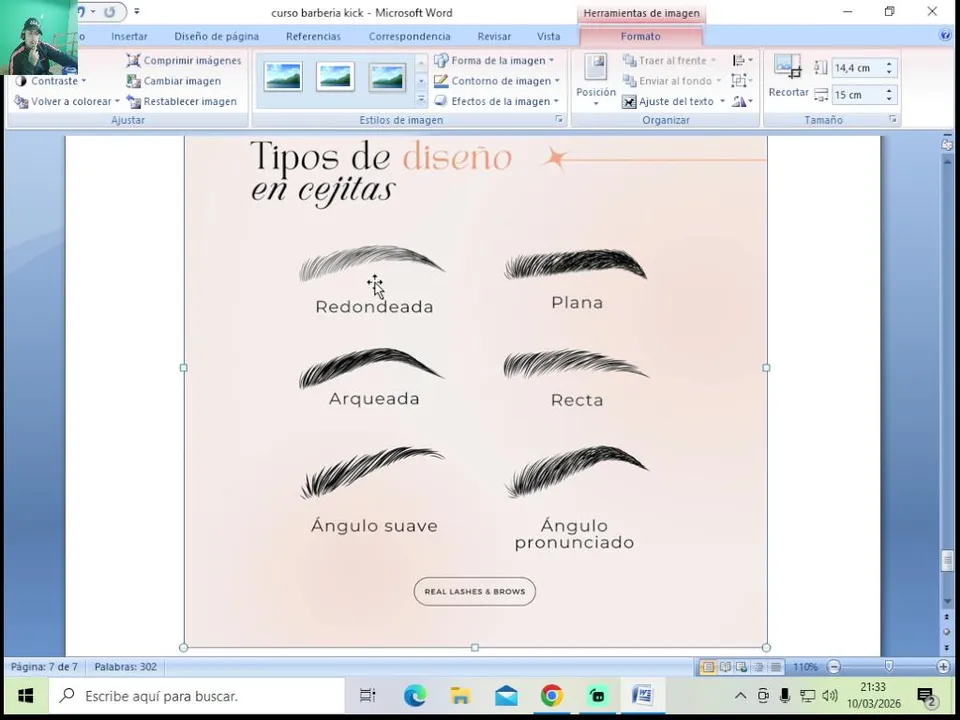Click the Página: 7 de 7 status indicator

coord(44,667)
